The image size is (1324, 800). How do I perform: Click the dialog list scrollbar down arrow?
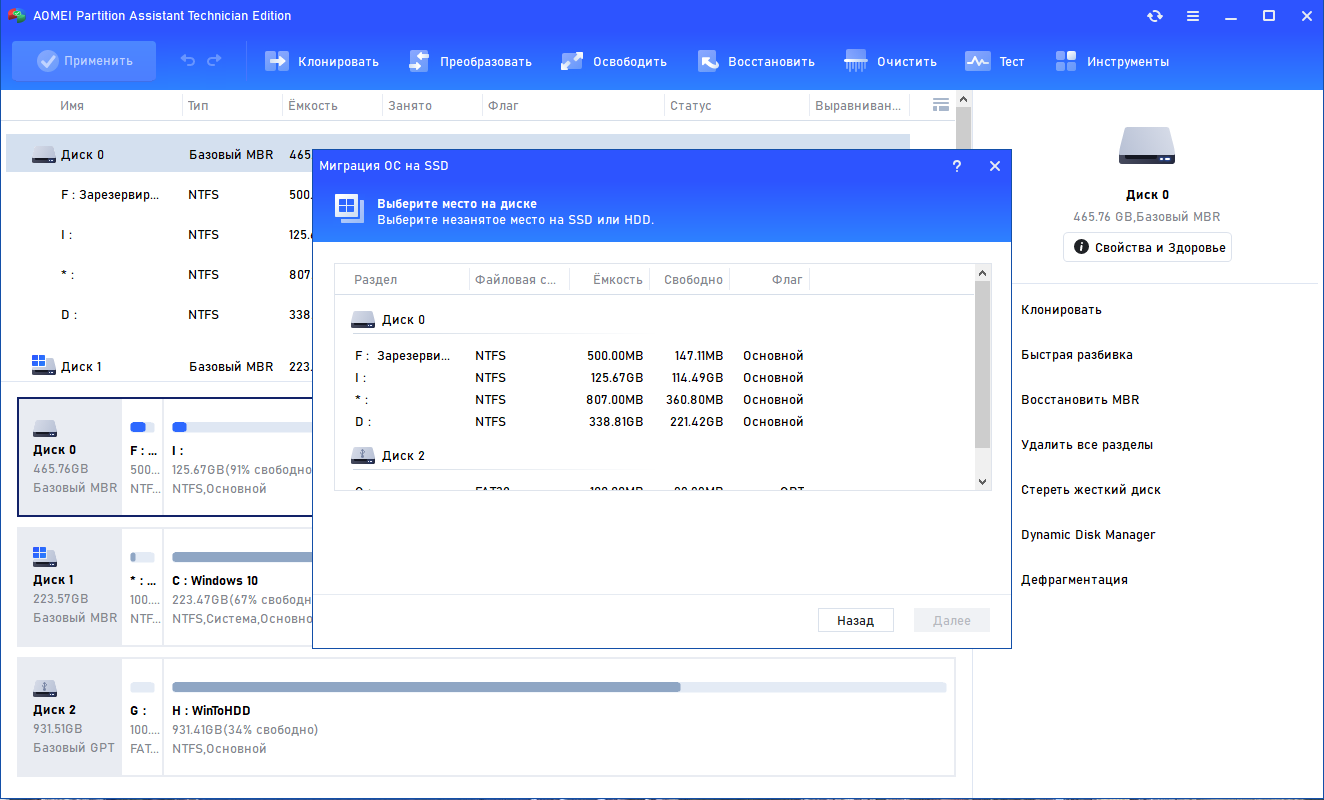pos(982,481)
